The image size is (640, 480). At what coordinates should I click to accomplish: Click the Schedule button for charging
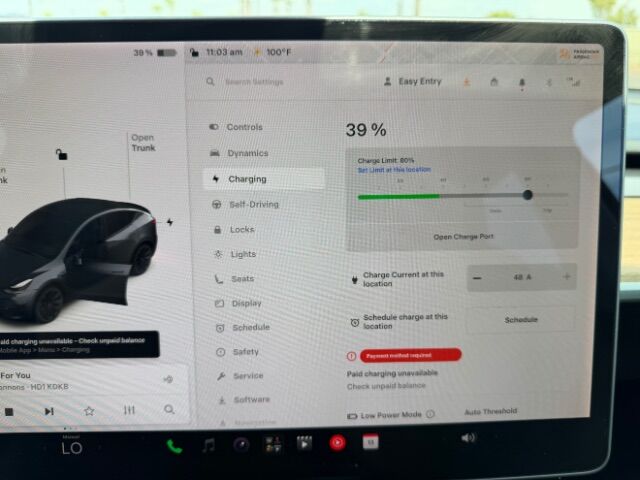point(521,320)
